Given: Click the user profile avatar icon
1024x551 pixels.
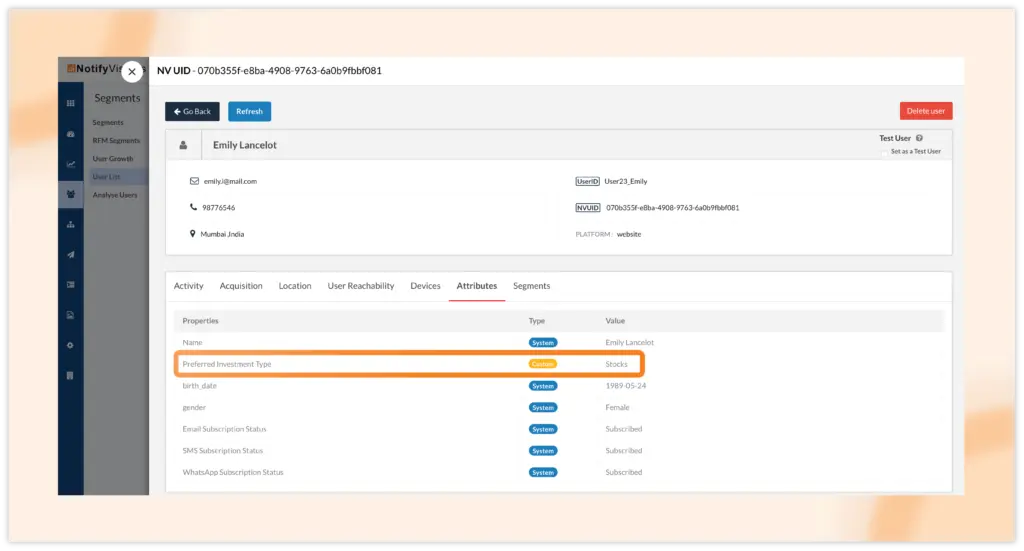Looking at the screenshot, I should tap(183, 145).
